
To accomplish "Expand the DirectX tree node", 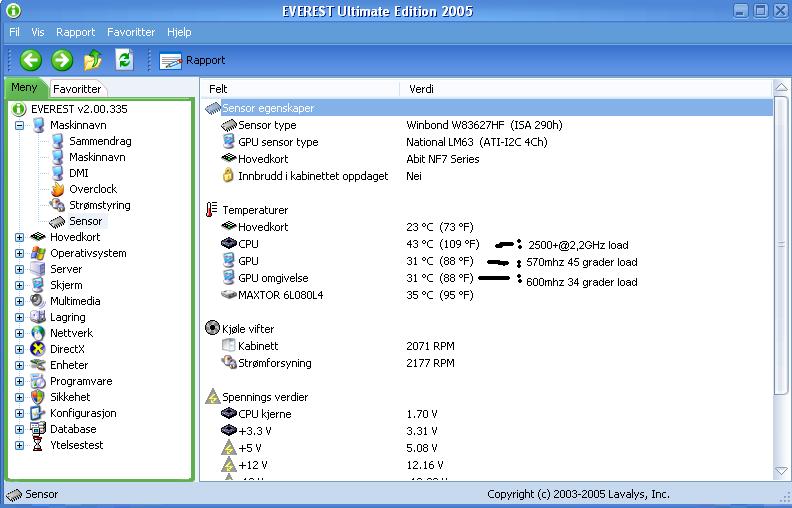I will 19,349.
